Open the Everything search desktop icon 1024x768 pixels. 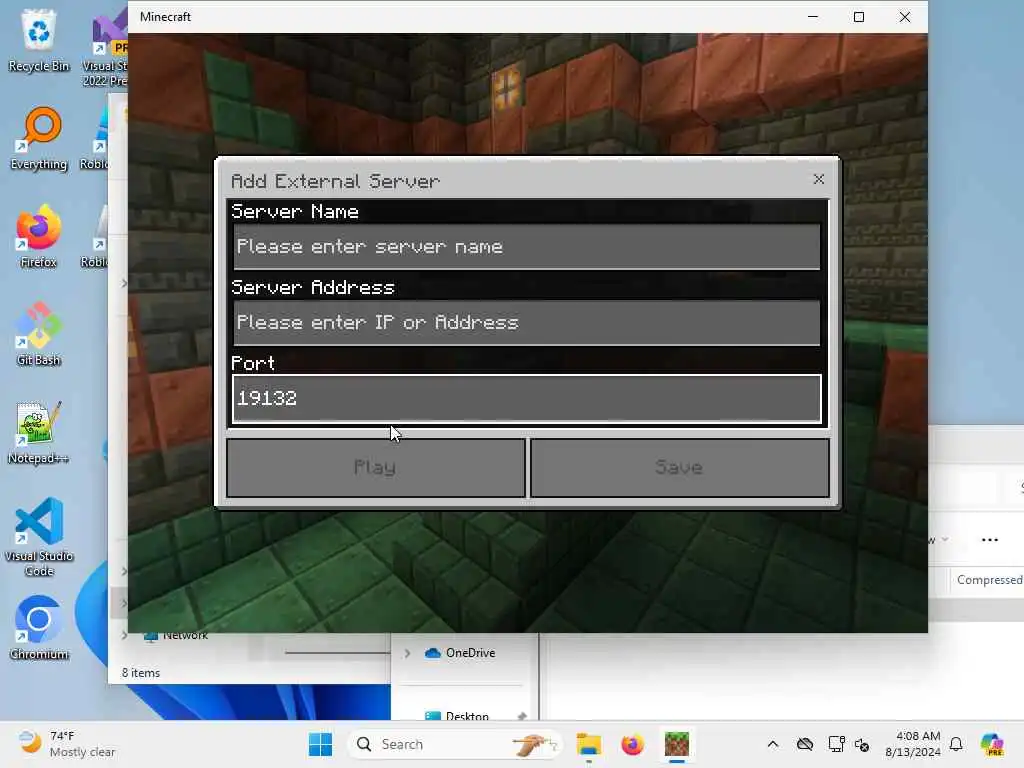(x=39, y=138)
